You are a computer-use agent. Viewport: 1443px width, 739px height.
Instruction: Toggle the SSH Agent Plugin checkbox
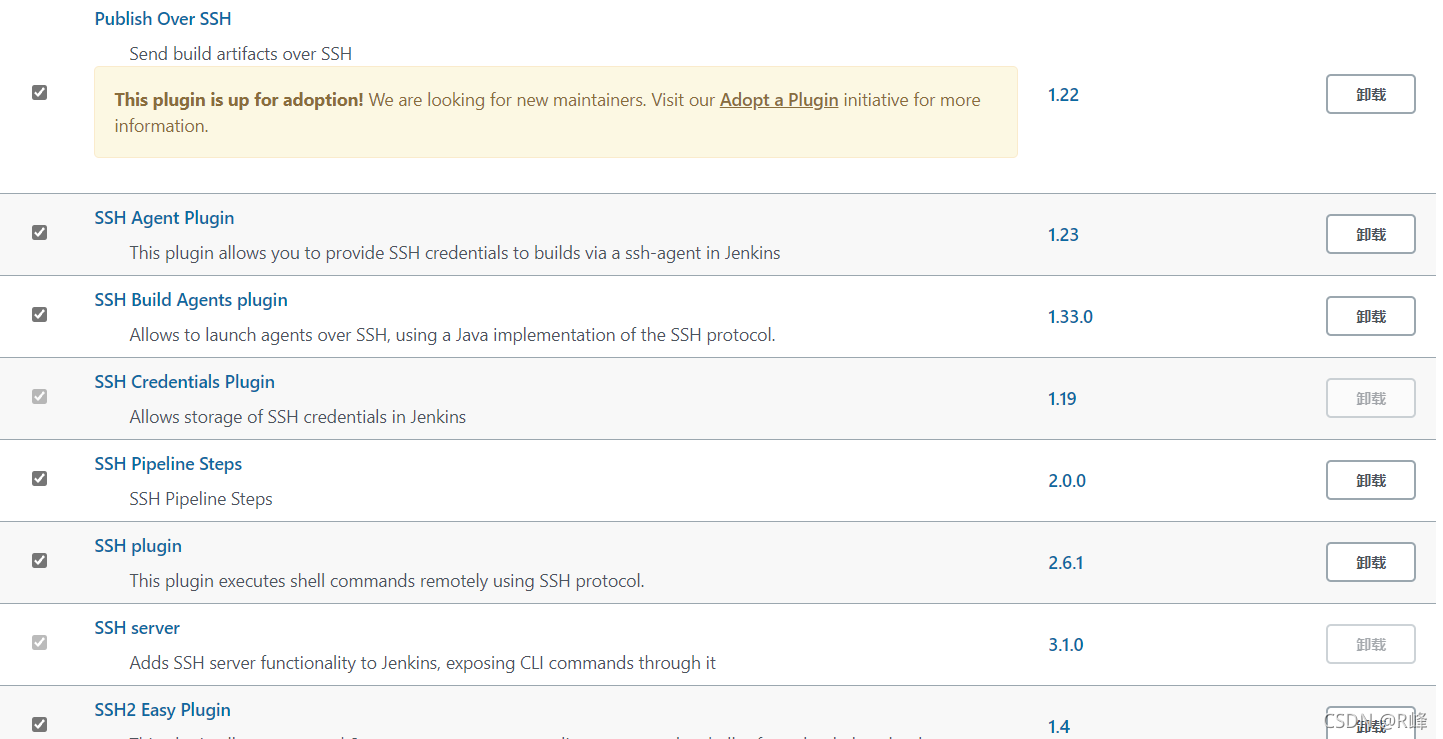click(x=39, y=233)
